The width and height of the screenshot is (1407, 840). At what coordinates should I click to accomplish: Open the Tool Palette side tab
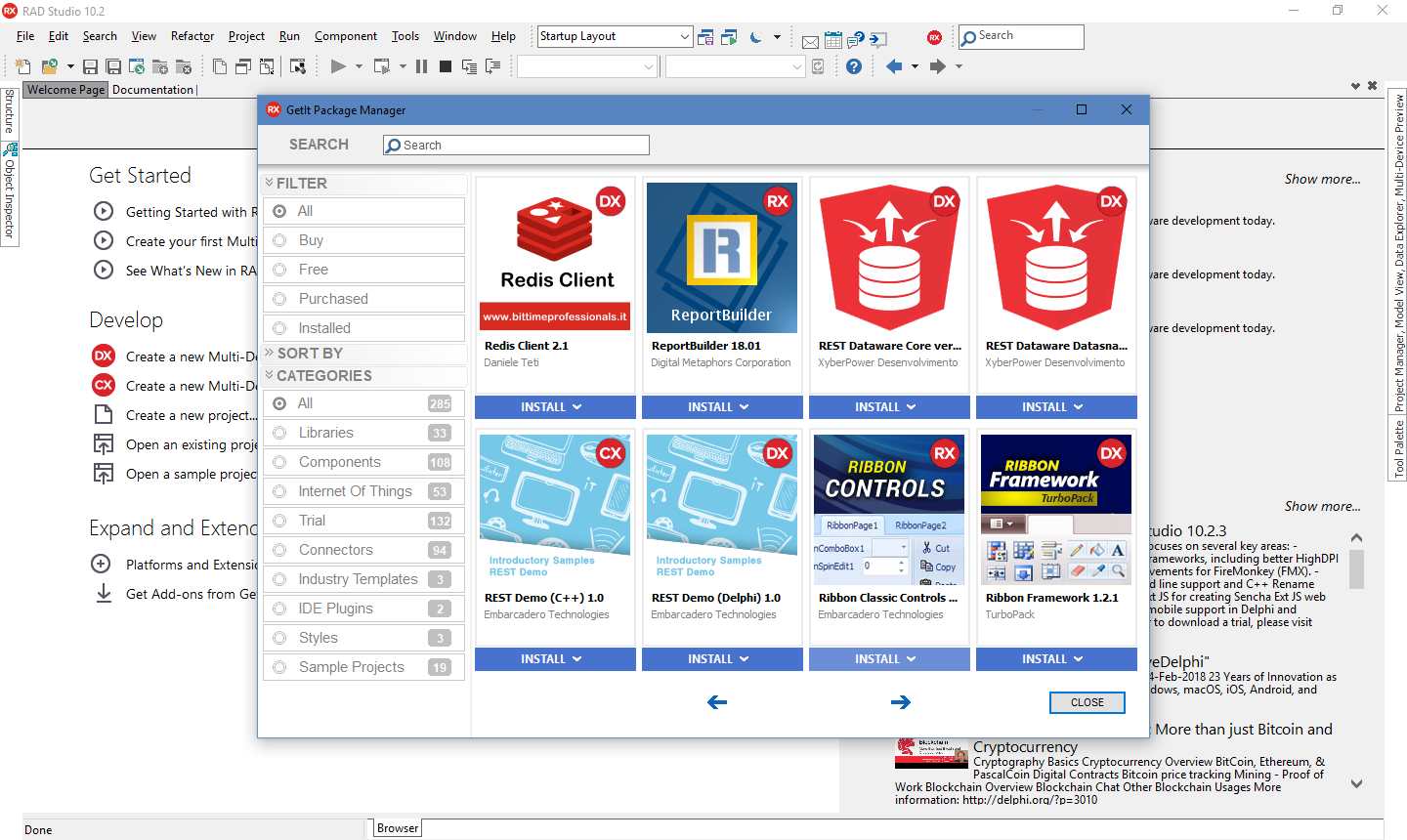coord(1398,448)
